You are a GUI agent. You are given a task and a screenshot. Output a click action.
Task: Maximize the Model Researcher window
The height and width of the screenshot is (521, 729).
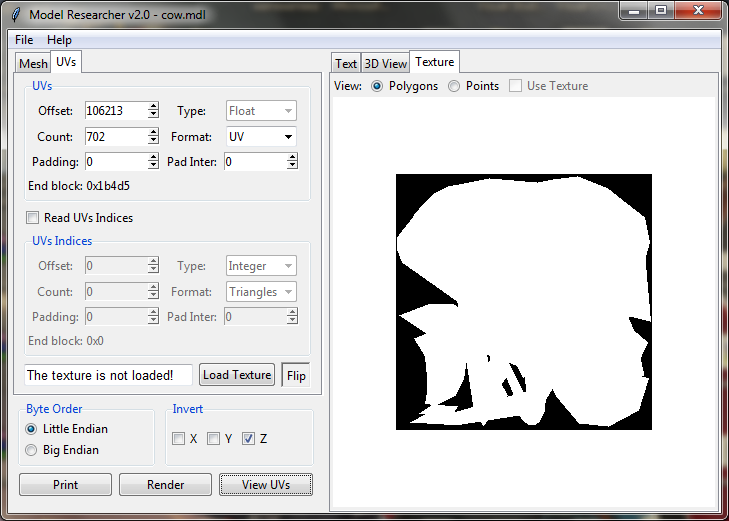tap(661, 11)
